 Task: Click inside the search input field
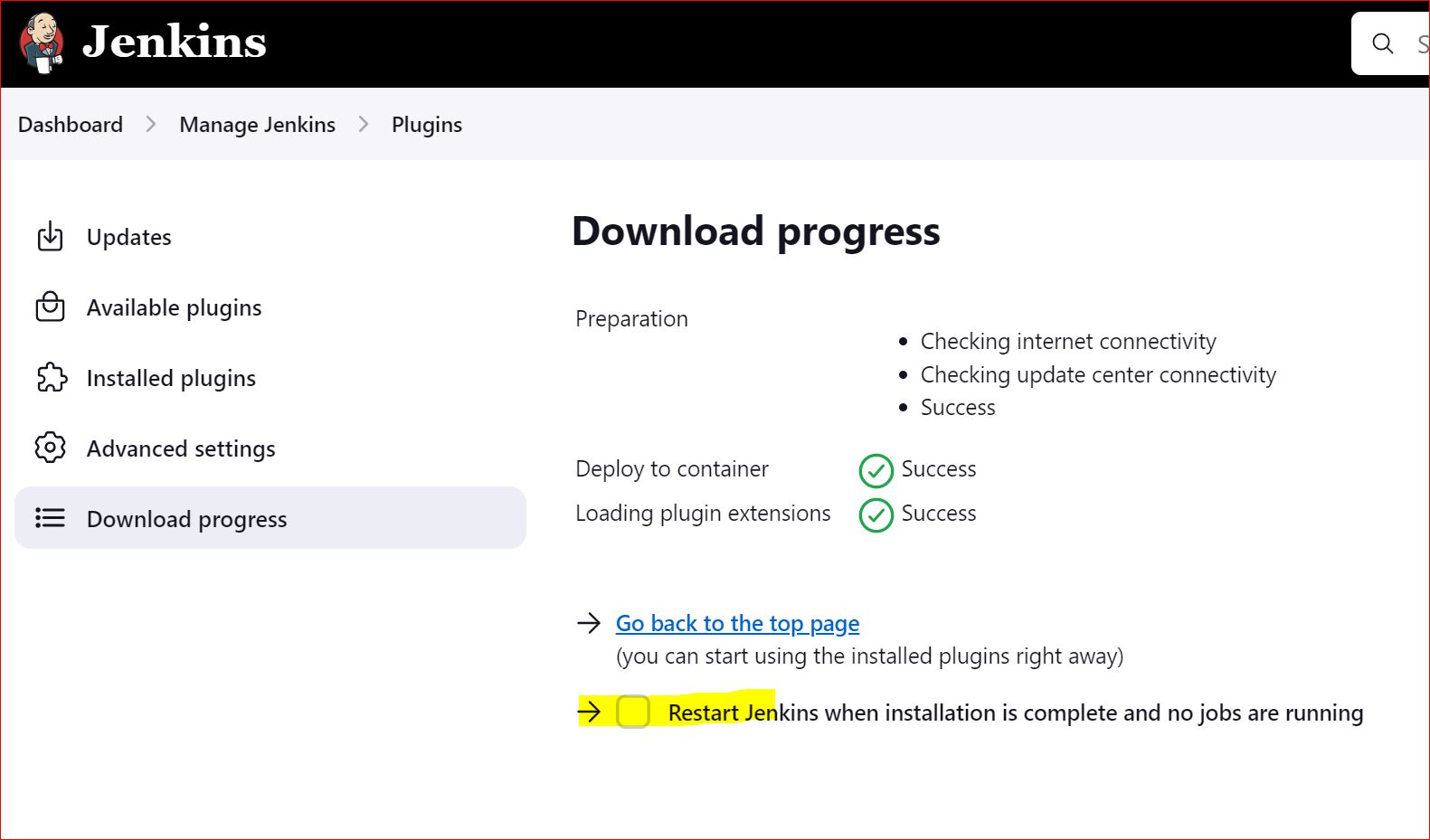tap(1418, 42)
